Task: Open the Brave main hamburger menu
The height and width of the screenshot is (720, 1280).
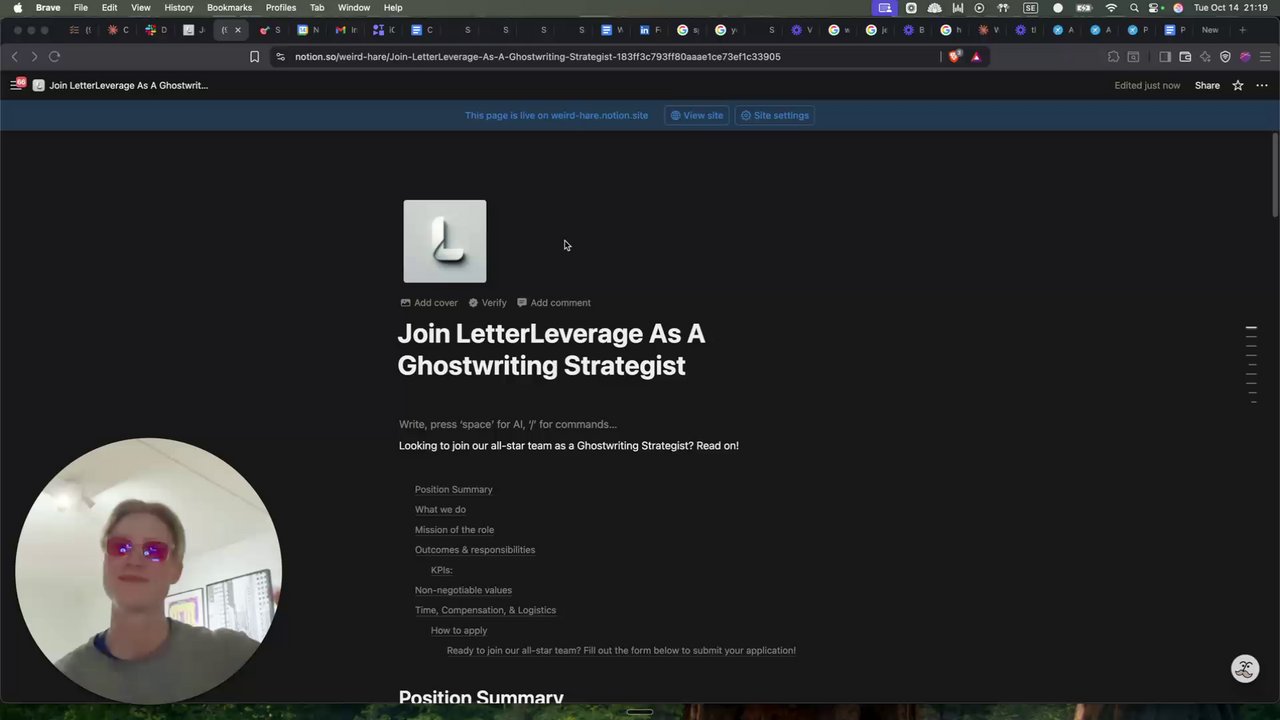Action: coord(1264,57)
